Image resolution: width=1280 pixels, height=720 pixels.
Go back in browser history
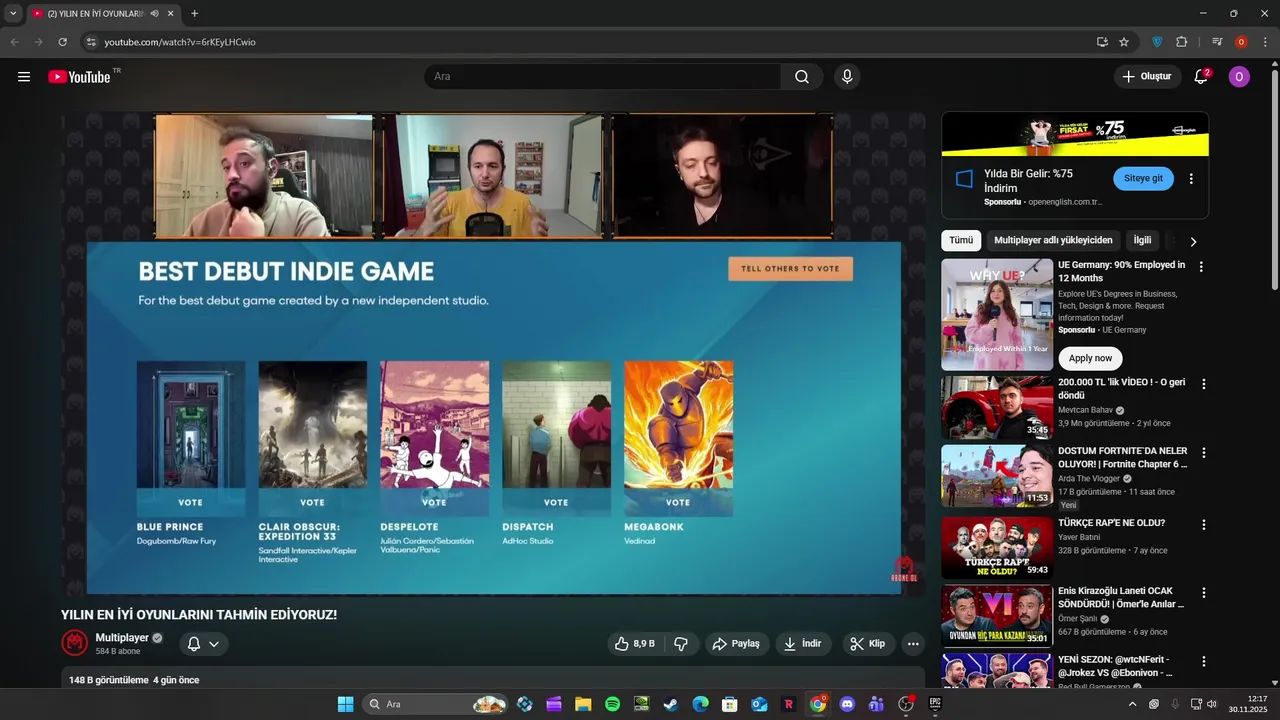14,42
